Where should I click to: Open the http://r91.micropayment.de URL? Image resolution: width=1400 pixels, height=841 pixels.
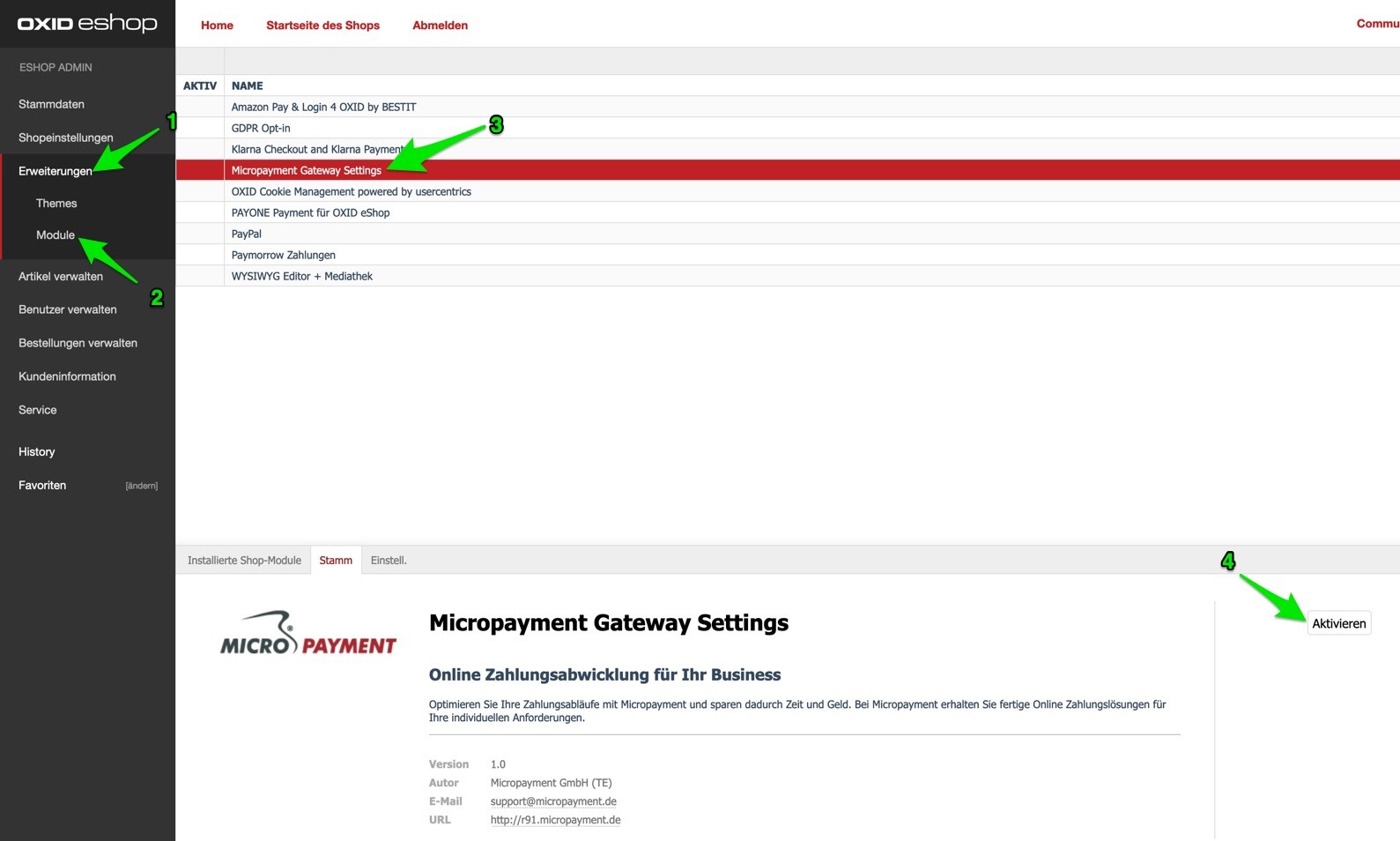555,820
